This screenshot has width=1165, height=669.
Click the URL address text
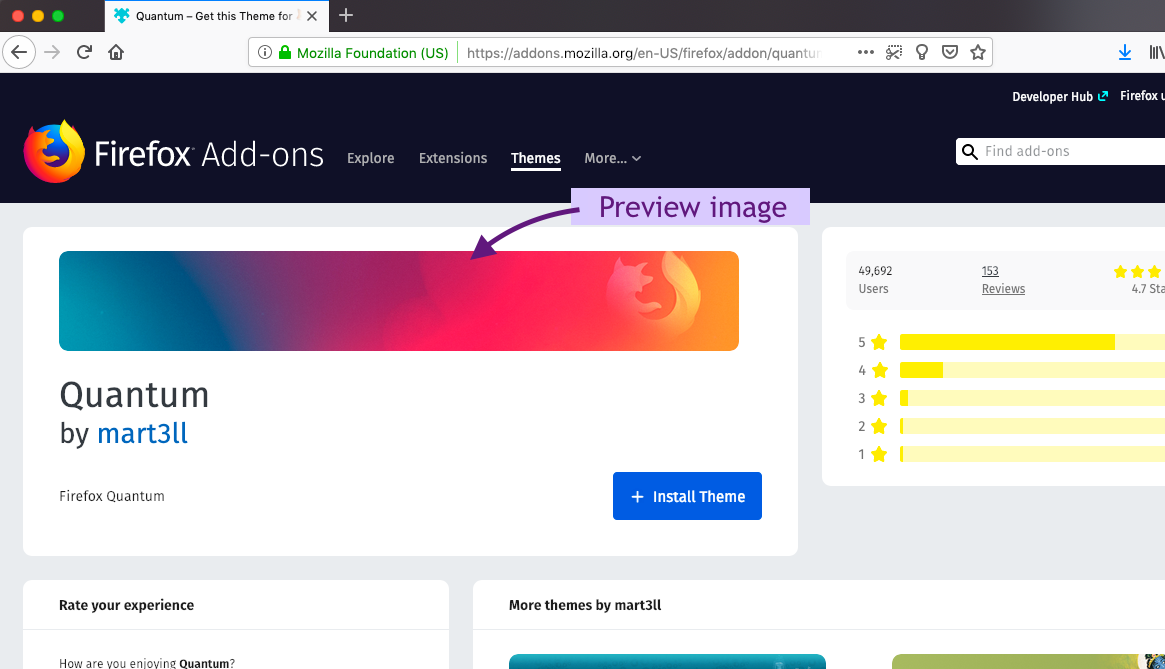643,53
